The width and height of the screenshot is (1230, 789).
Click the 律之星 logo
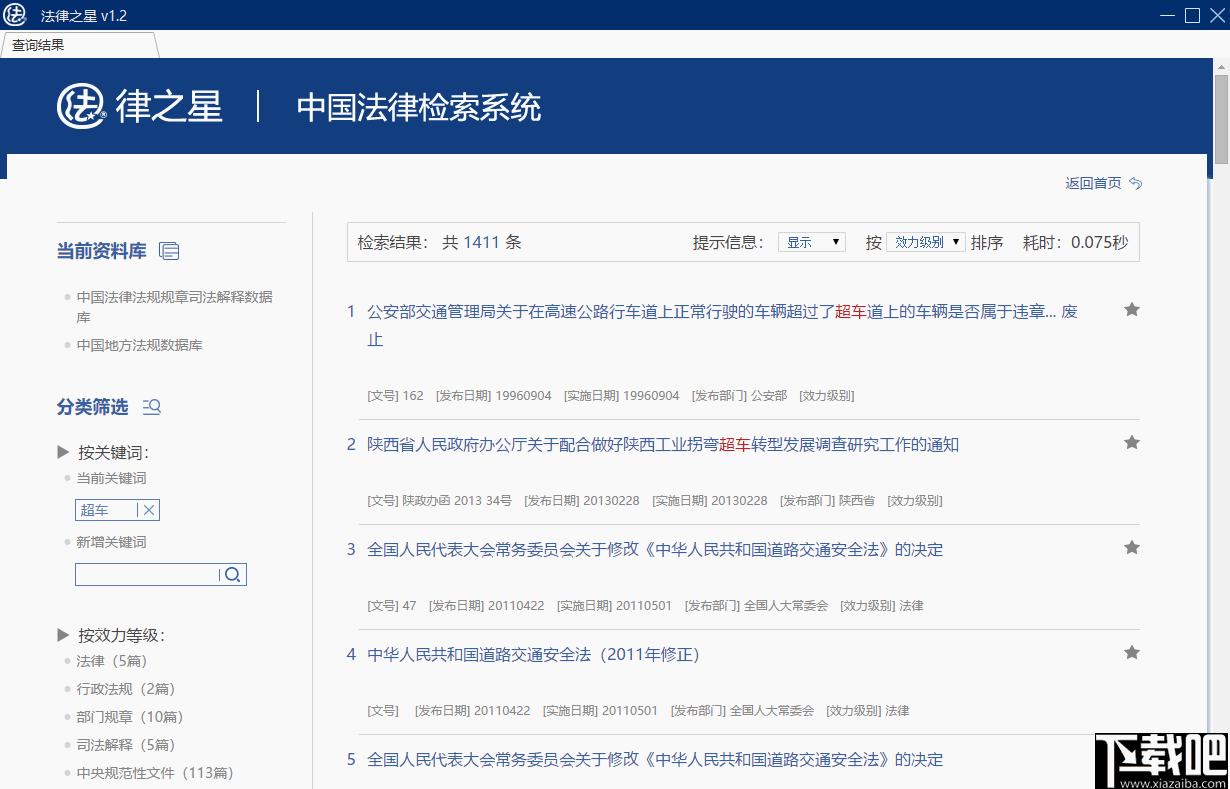[x=139, y=106]
